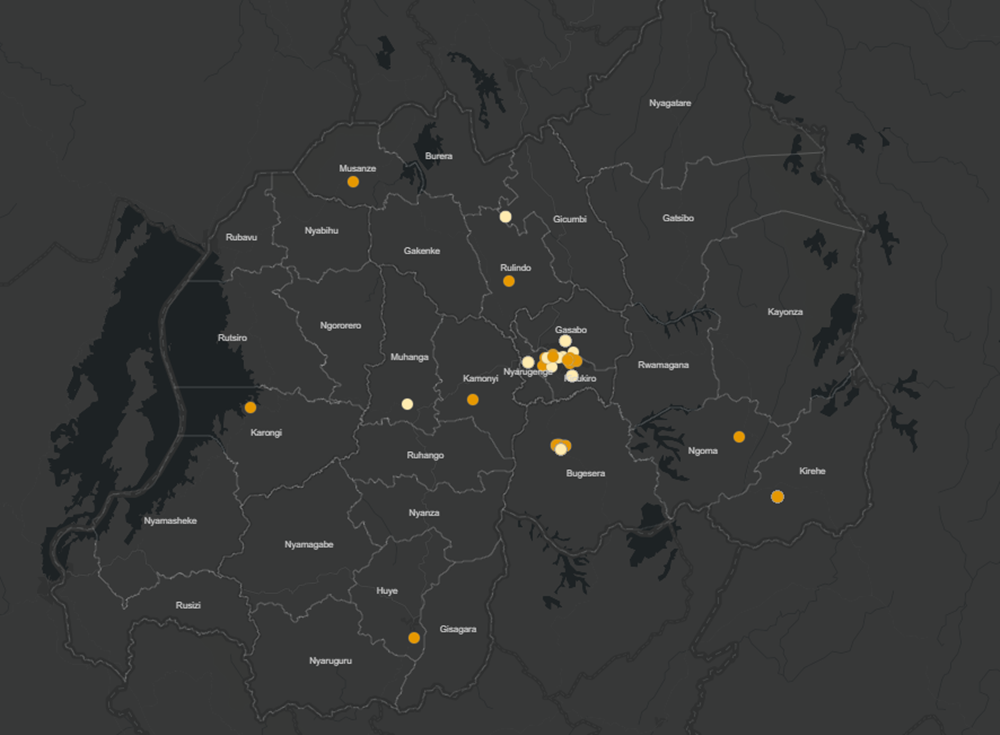Select the Rusizi district label
Viewport: 1000px width, 735px height.
188,605
